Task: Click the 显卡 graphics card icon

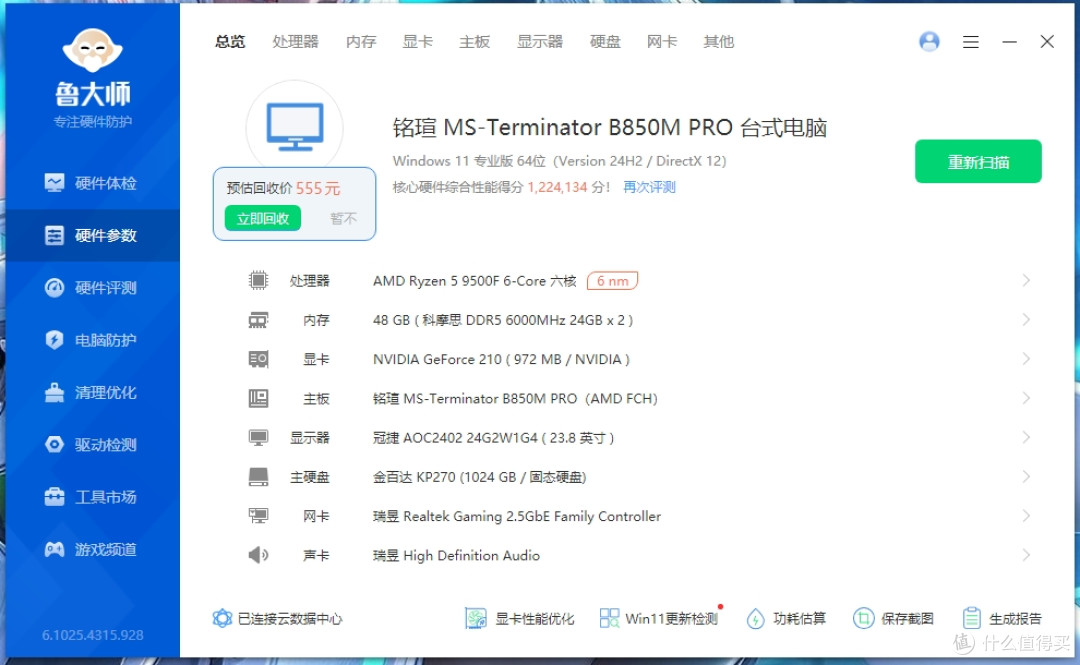Action: coord(258,359)
